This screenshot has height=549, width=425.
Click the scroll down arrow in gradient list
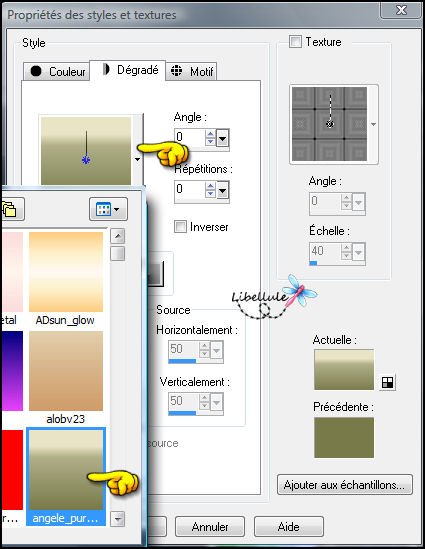(x=118, y=519)
